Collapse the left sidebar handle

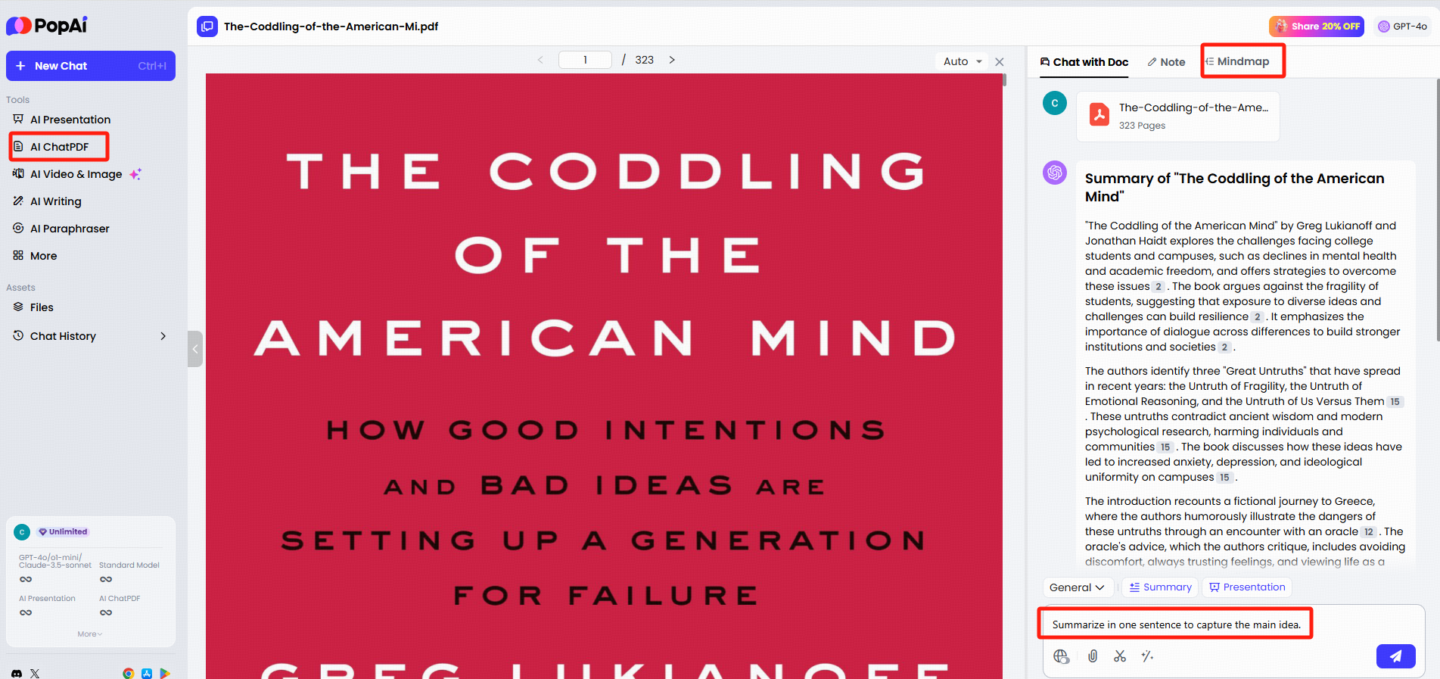pos(195,349)
